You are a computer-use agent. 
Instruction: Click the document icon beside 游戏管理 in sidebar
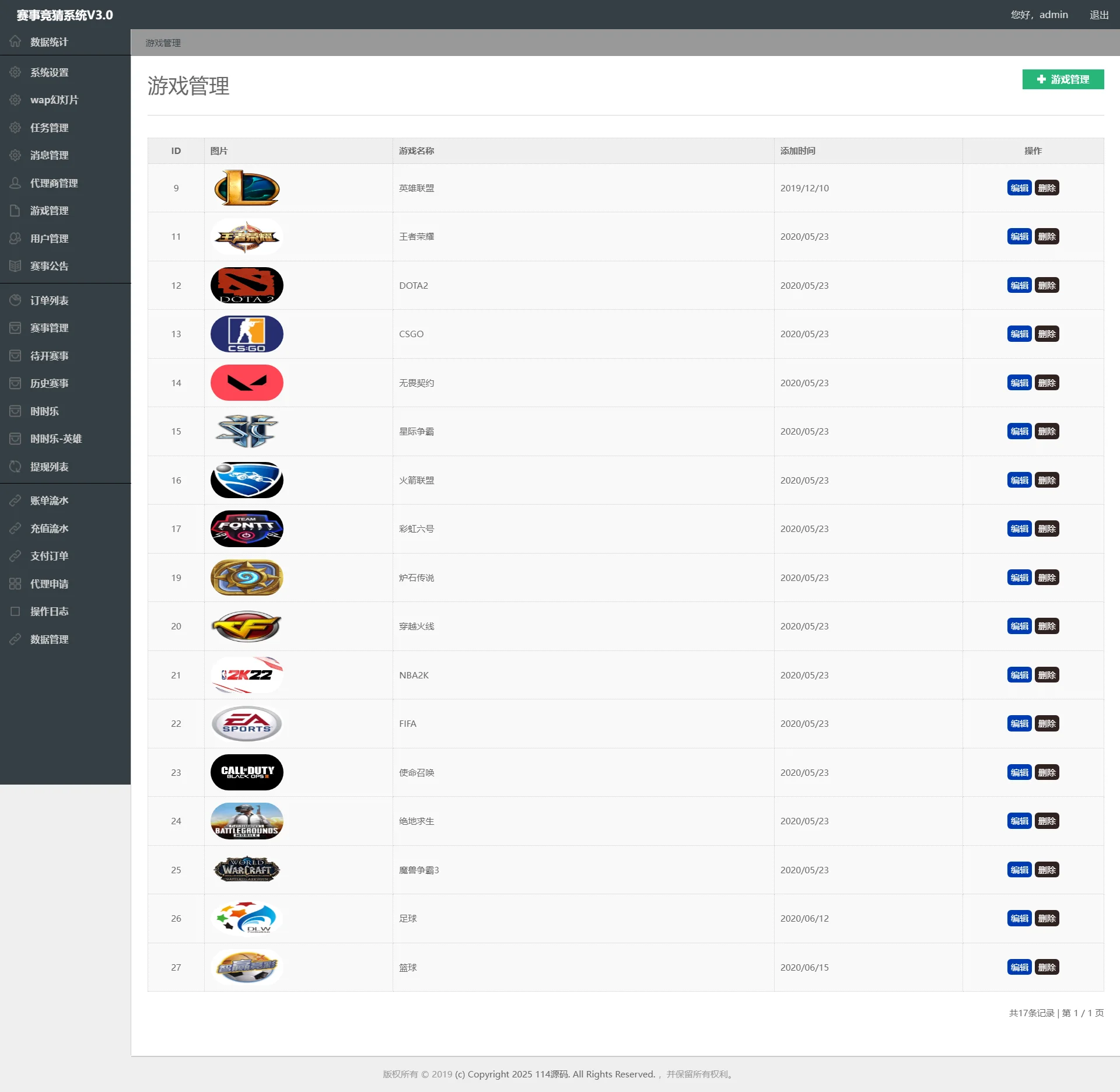click(x=15, y=211)
